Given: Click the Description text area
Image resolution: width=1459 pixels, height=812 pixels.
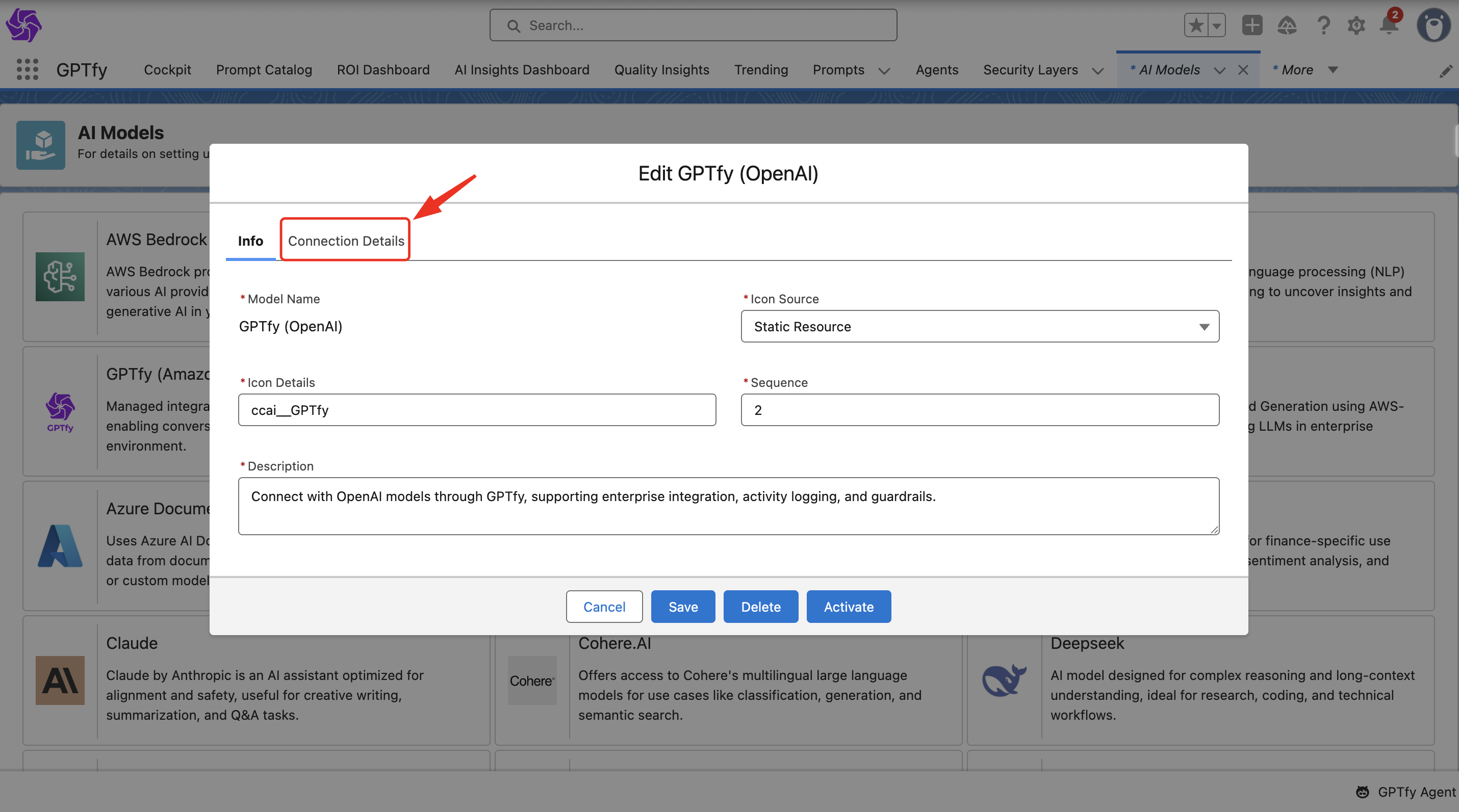Looking at the screenshot, I should (728, 506).
